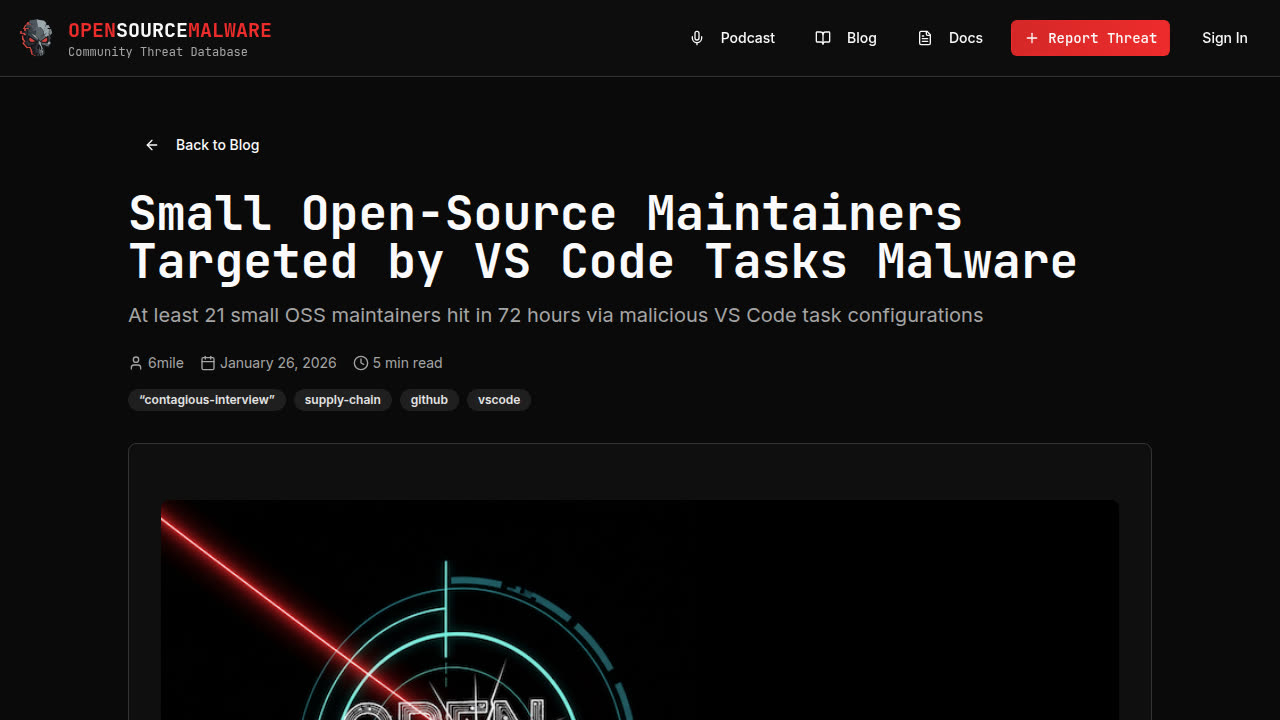Screen dimensions: 1280x720
Task: Select author name 6mile
Action: [x=166, y=363]
